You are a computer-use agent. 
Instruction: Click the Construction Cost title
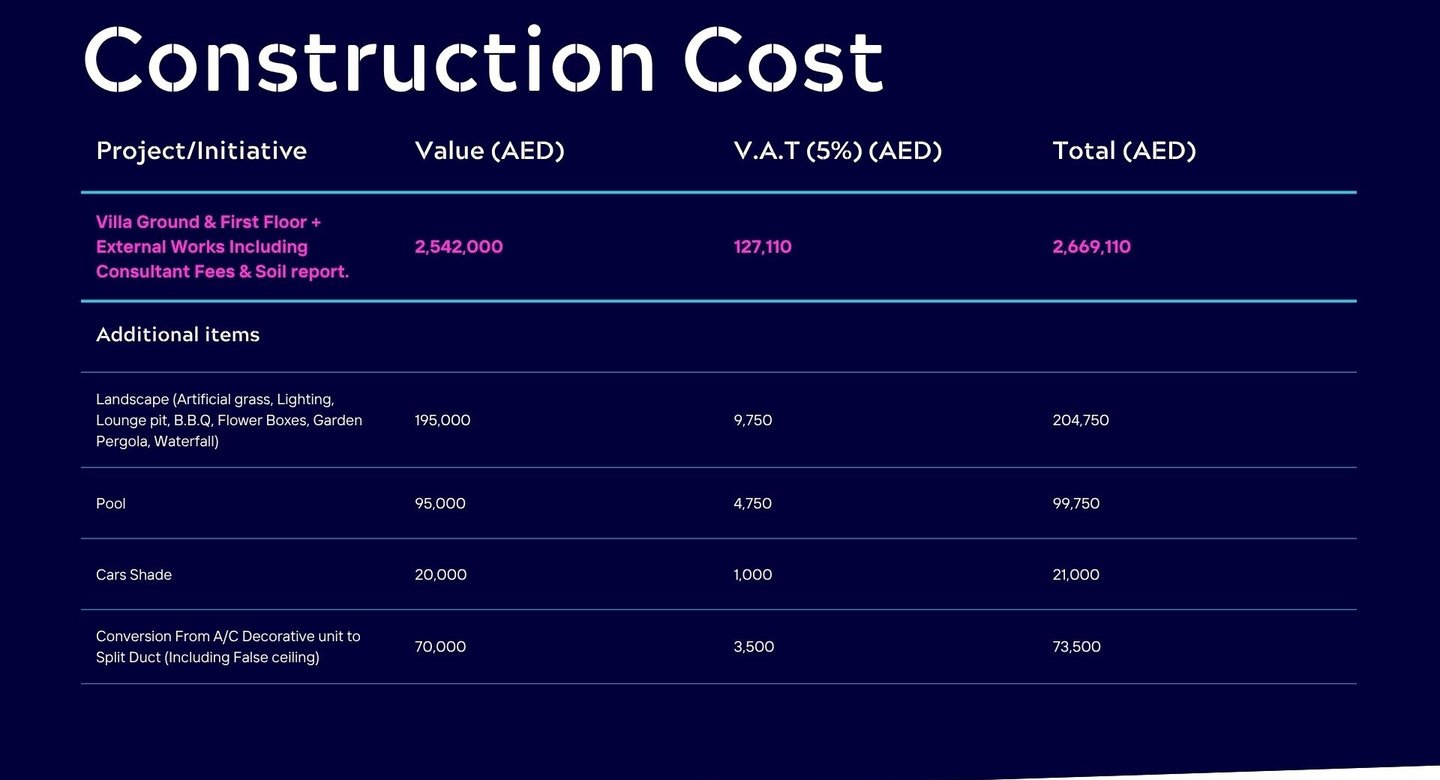pyautogui.click(x=484, y=58)
